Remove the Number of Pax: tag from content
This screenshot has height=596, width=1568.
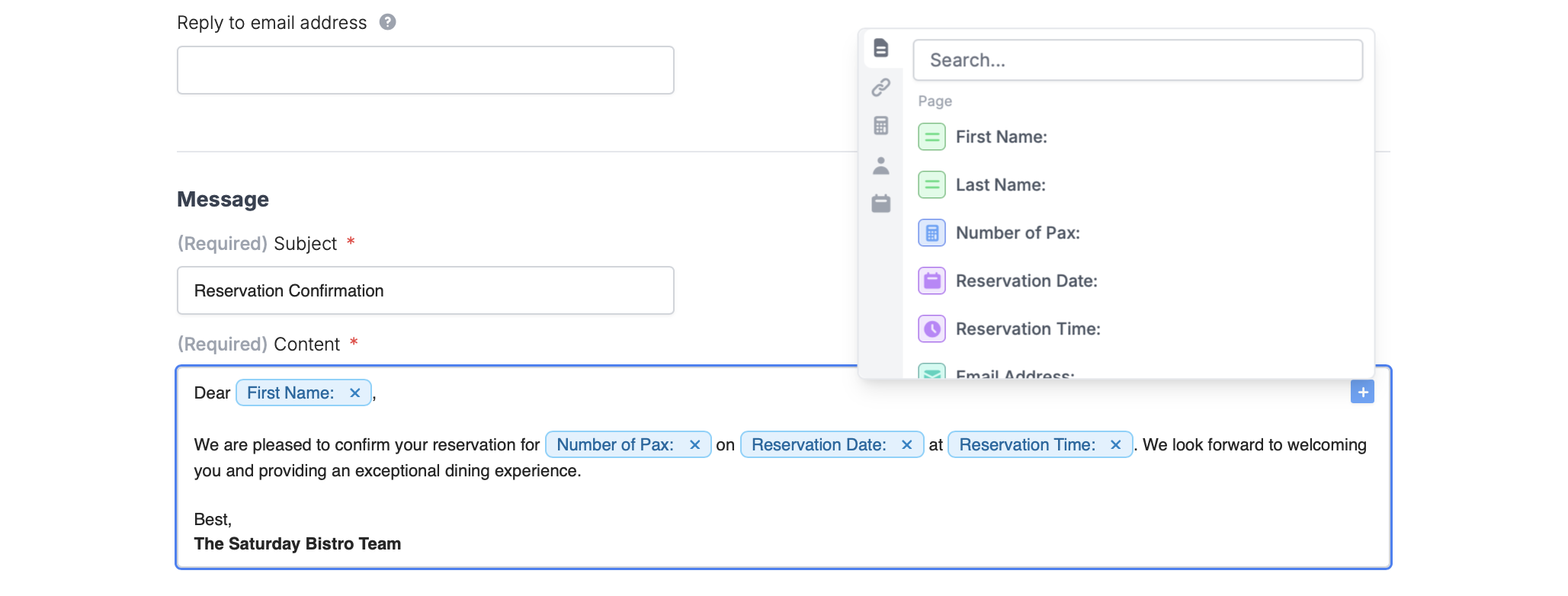click(694, 444)
